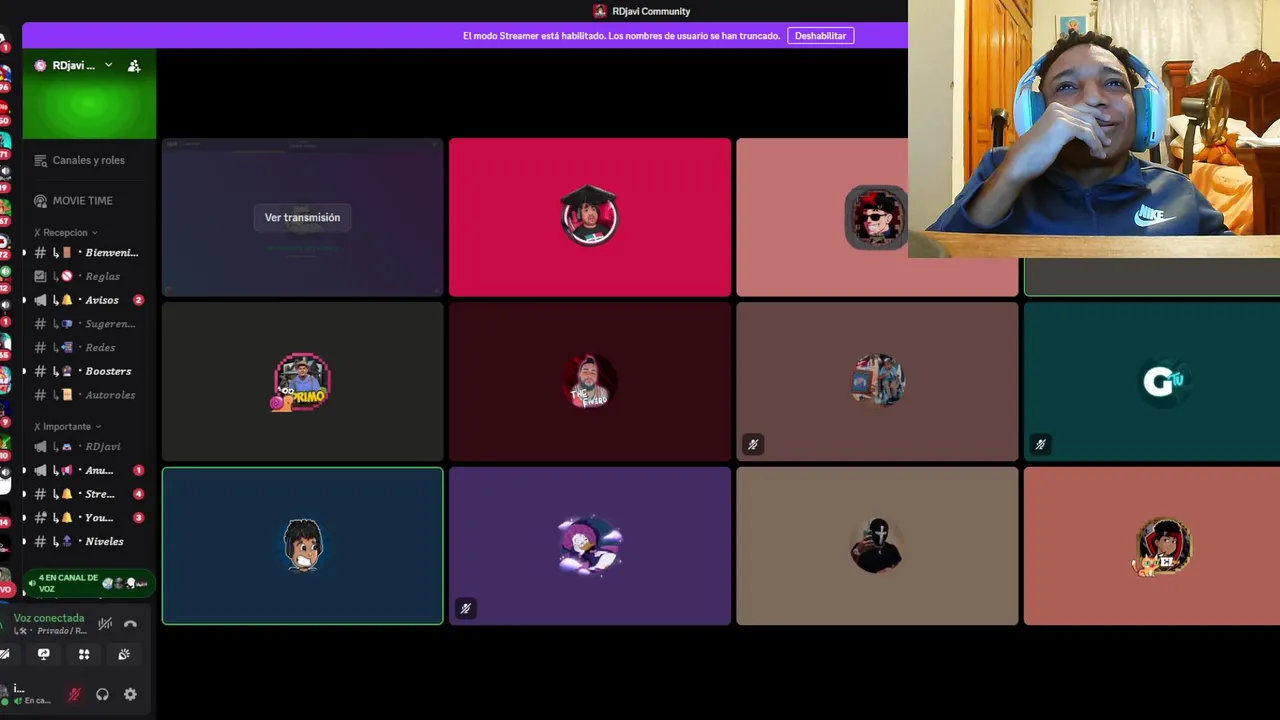Collapse the Importante category
Image resolution: width=1280 pixels, height=720 pixels.
[67, 426]
